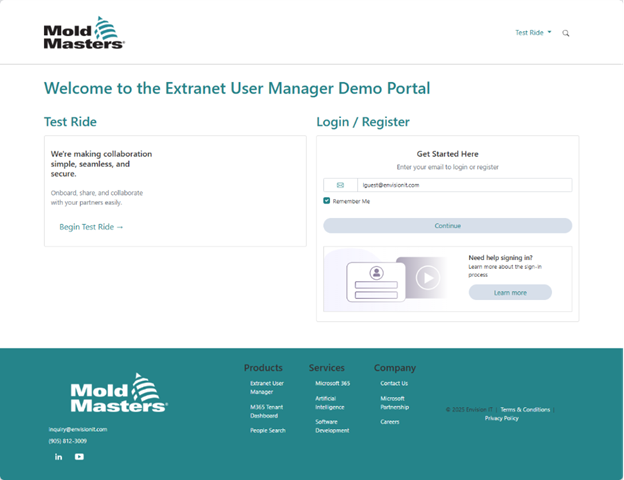Click the envelope icon beside email field
The width and height of the screenshot is (624, 480).
tap(340, 185)
